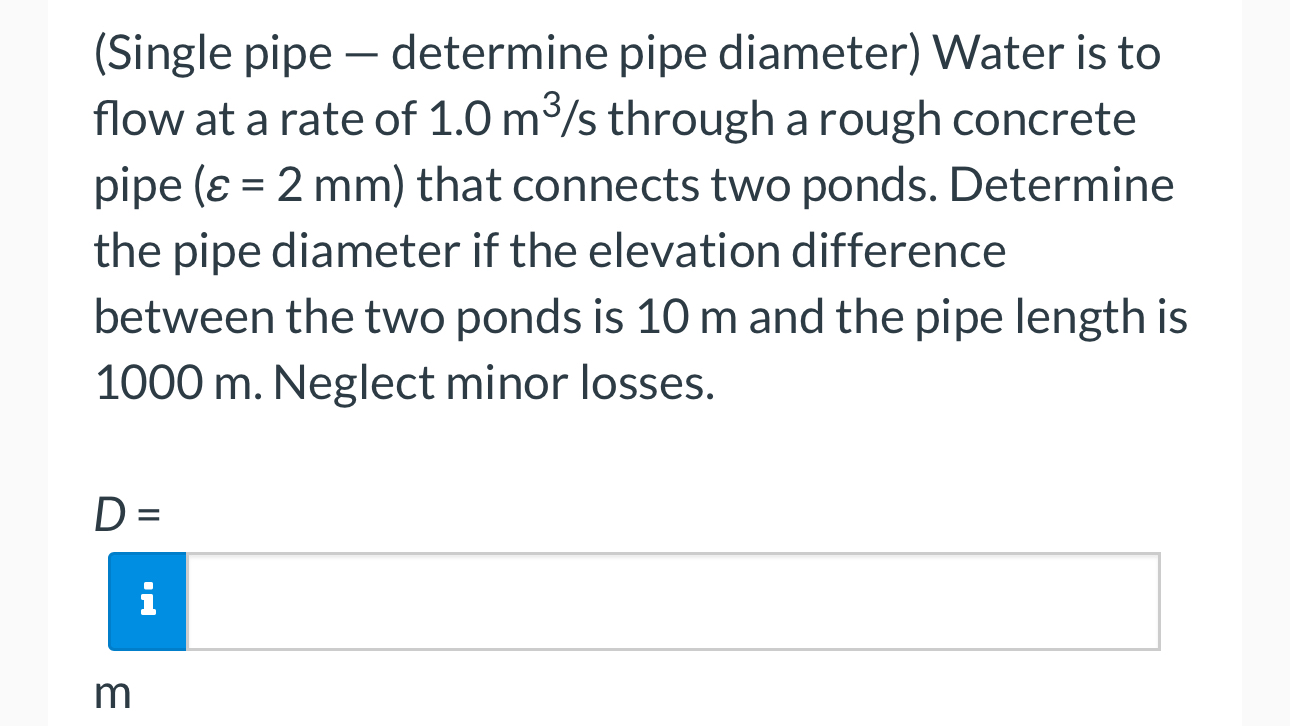Click the information marker left of the text field
Screen dimensions: 1290x726
tap(146, 601)
